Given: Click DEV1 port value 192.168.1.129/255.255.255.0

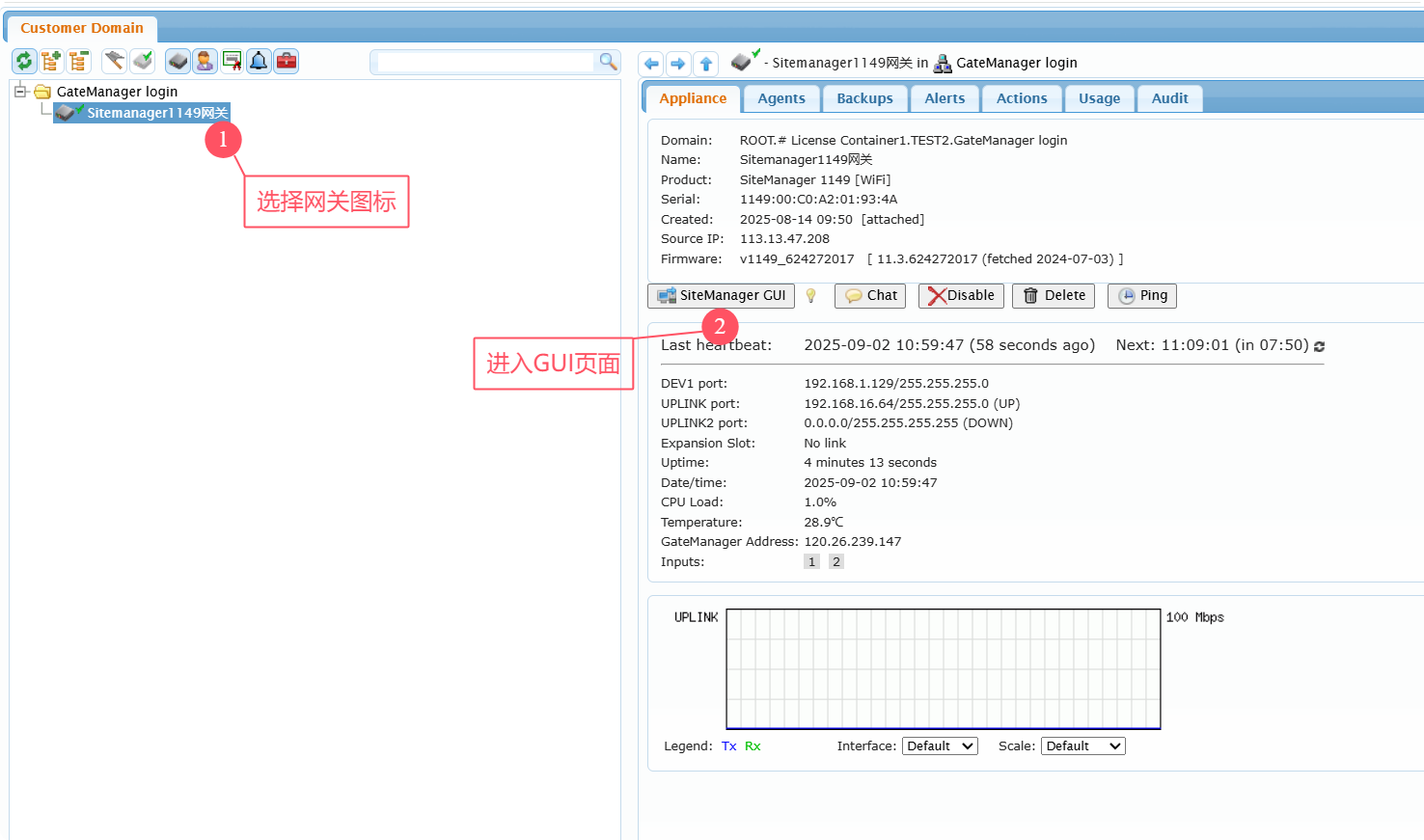Looking at the screenshot, I should 896,384.
